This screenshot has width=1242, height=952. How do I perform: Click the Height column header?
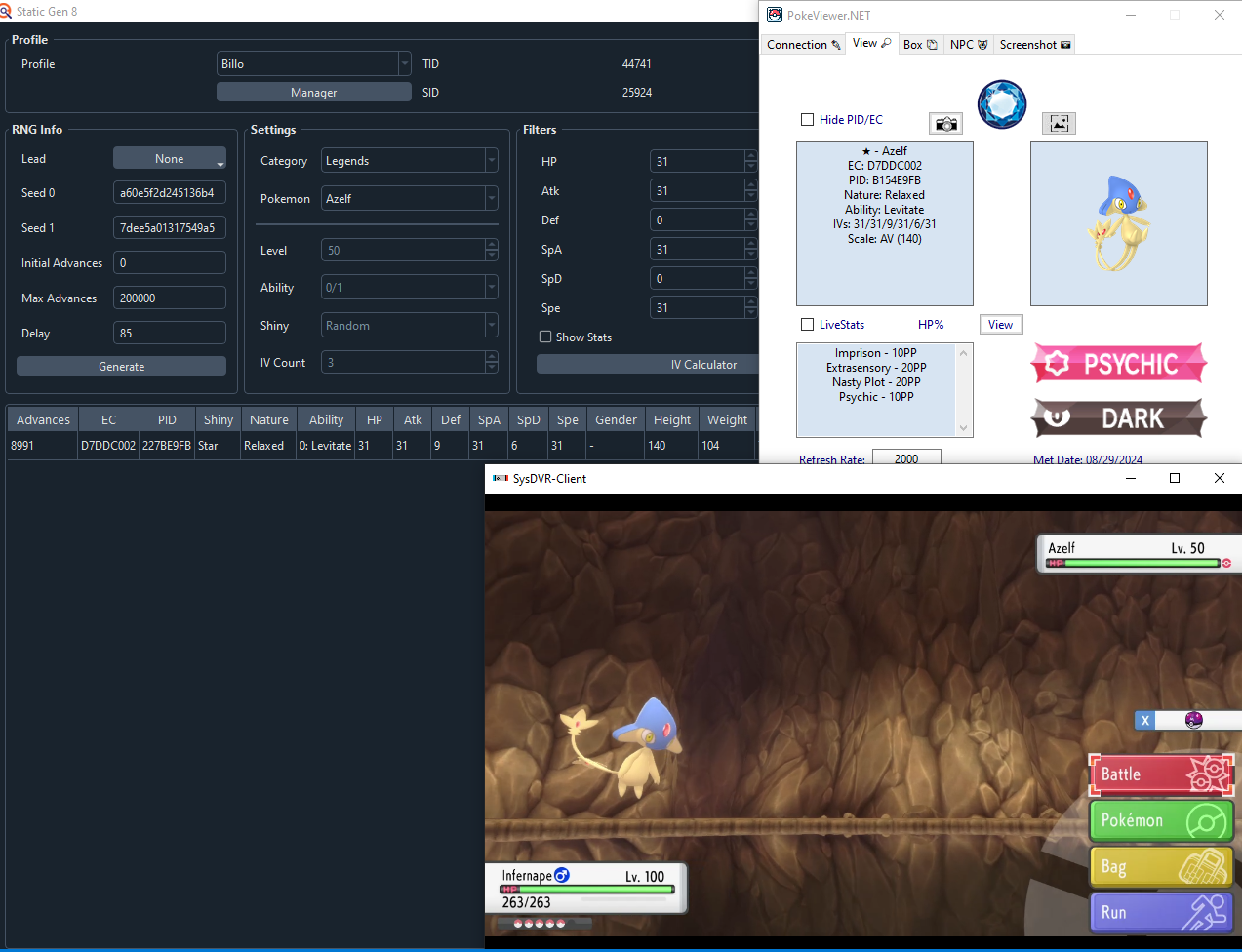point(672,419)
